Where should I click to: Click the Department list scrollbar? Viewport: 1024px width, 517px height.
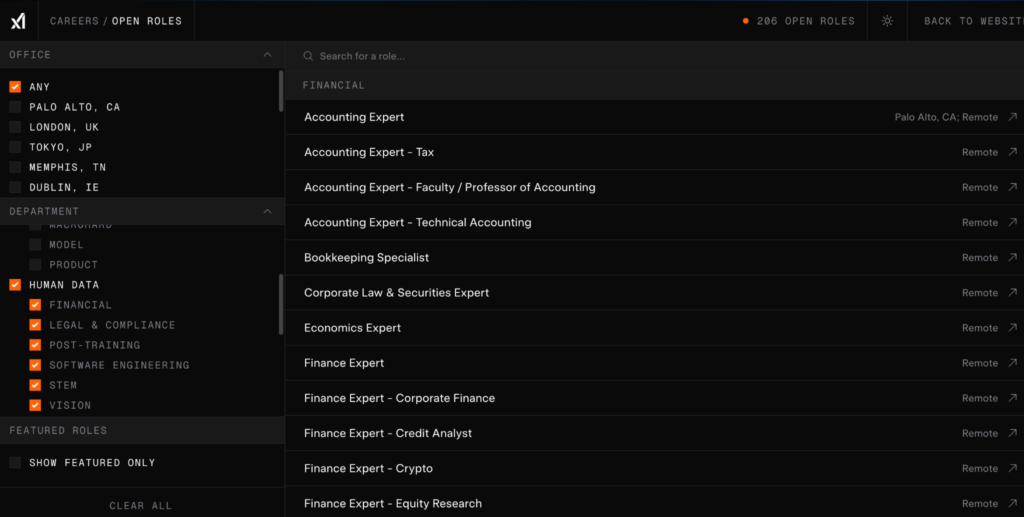(x=281, y=304)
